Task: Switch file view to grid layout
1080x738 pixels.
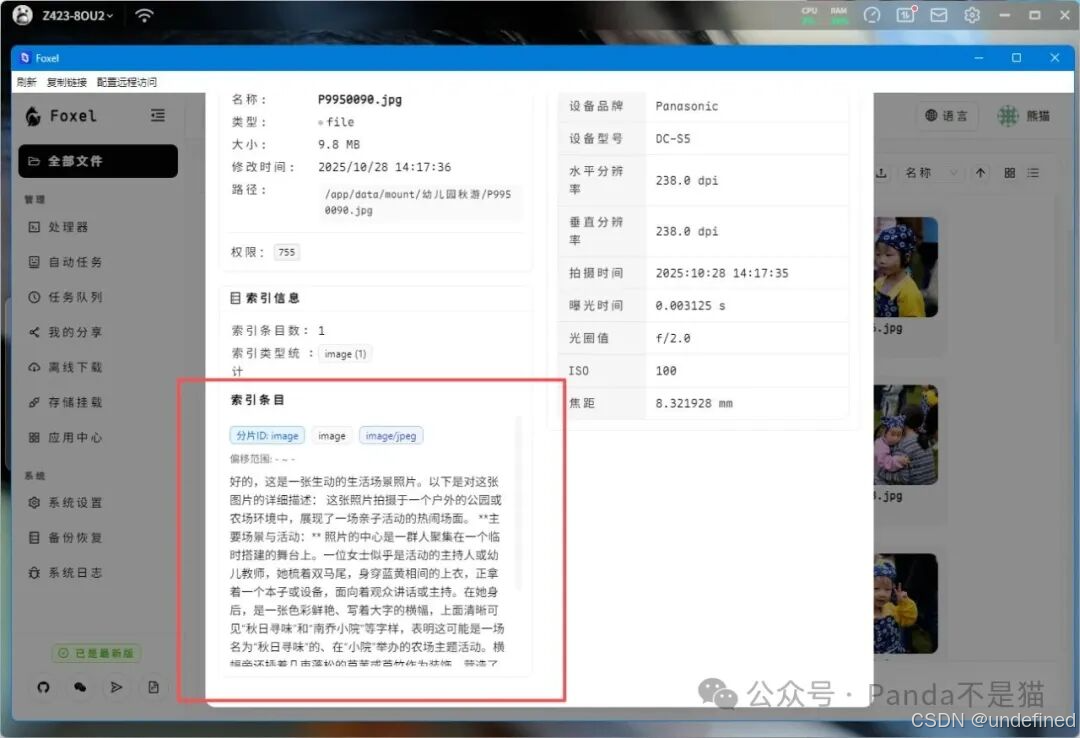Action: 1008,172
